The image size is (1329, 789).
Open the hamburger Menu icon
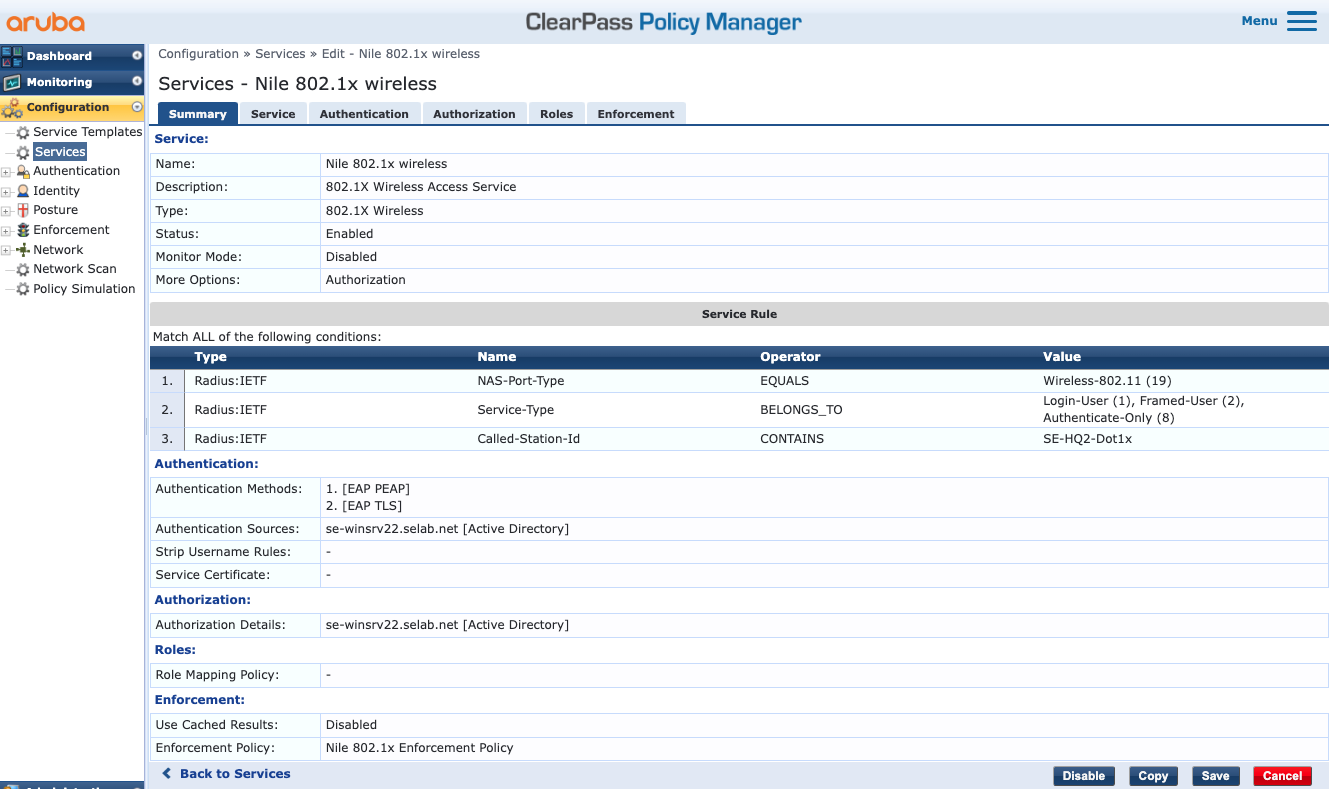click(x=1302, y=21)
